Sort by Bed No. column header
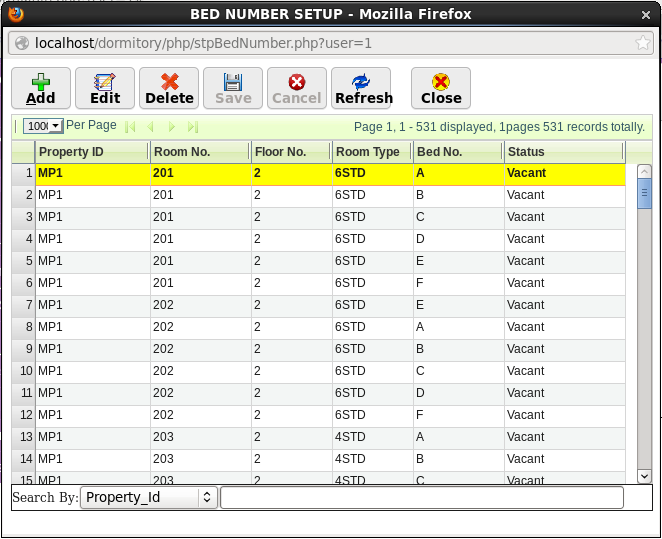This screenshot has width=662, height=539. pos(456,152)
